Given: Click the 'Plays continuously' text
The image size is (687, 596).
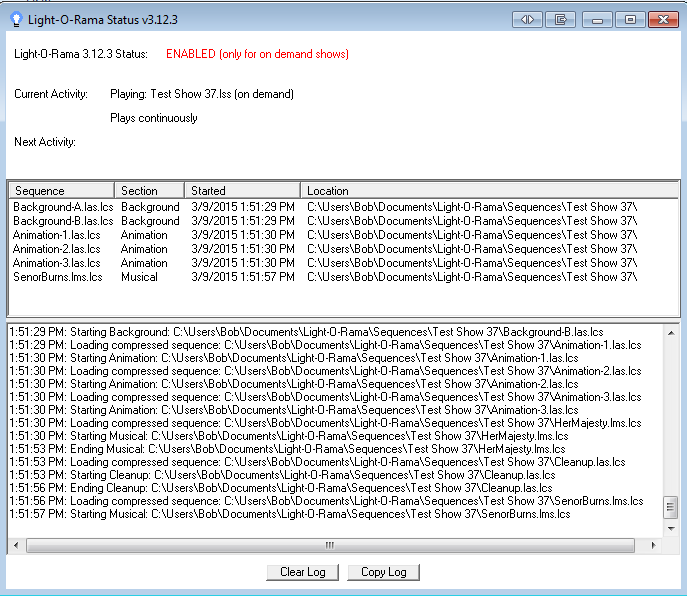Looking at the screenshot, I should point(154,118).
